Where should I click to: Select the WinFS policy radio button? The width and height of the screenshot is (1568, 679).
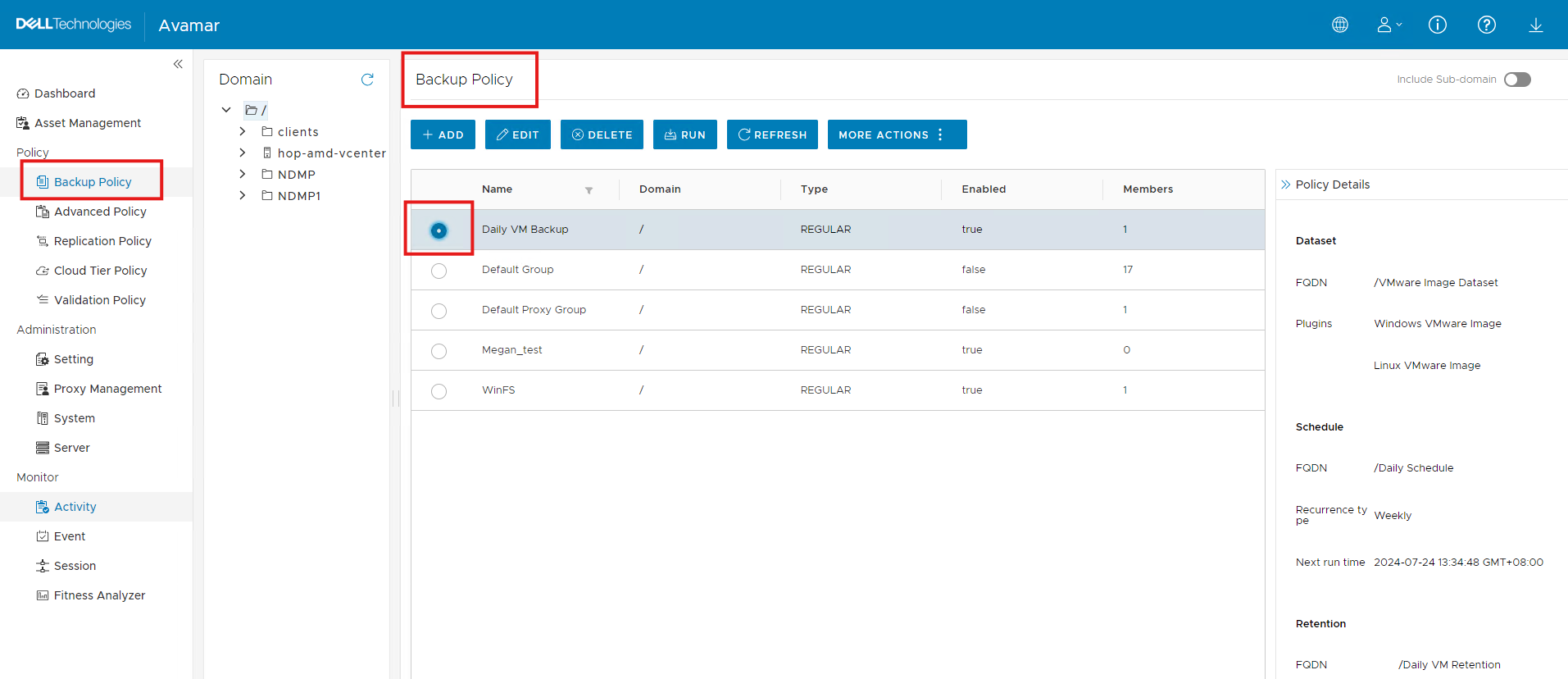[x=439, y=391]
